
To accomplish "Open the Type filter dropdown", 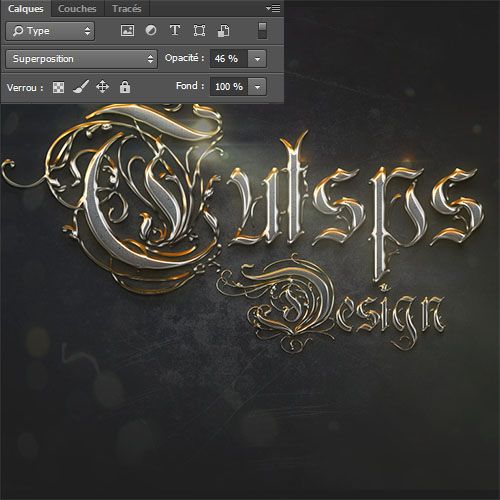I will click(x=50, y=31).
